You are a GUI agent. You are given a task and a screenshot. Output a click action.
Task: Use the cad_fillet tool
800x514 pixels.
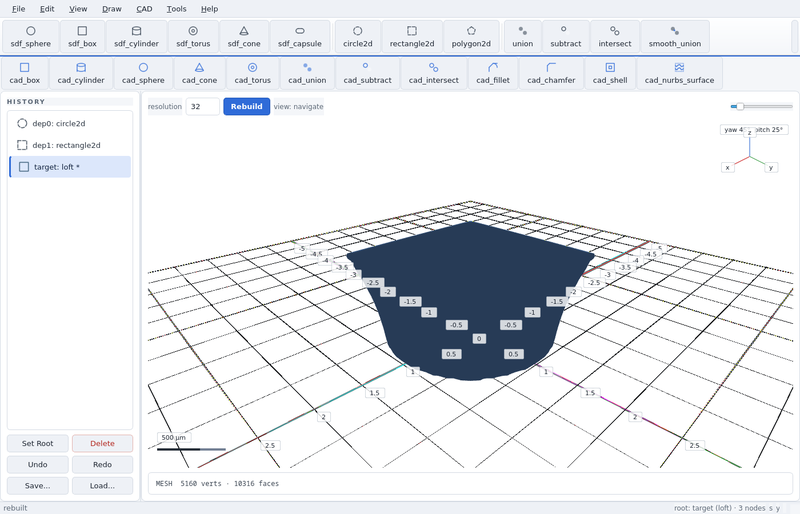[493, 74]
